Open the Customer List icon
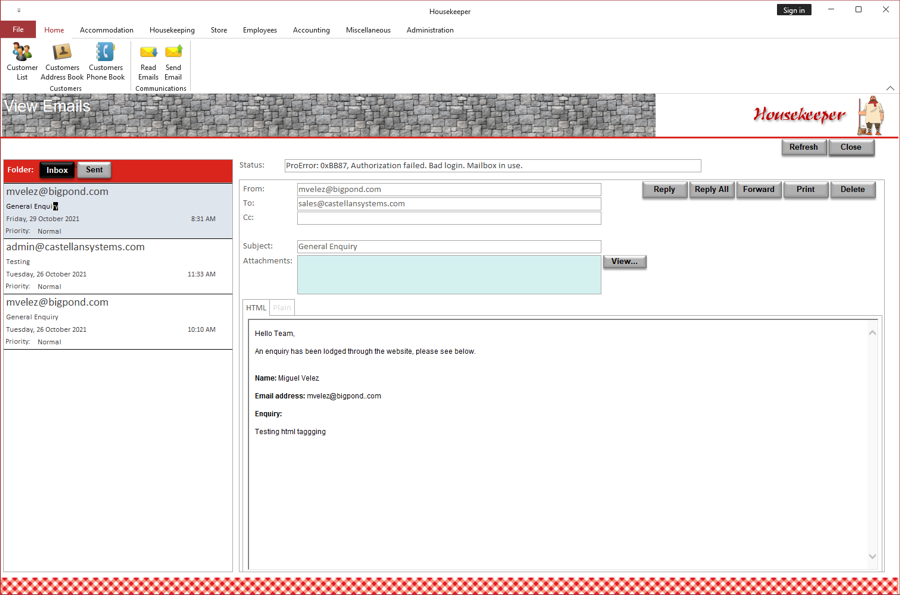The height and width of the screenshot is (595, 900). coord(22,61)
